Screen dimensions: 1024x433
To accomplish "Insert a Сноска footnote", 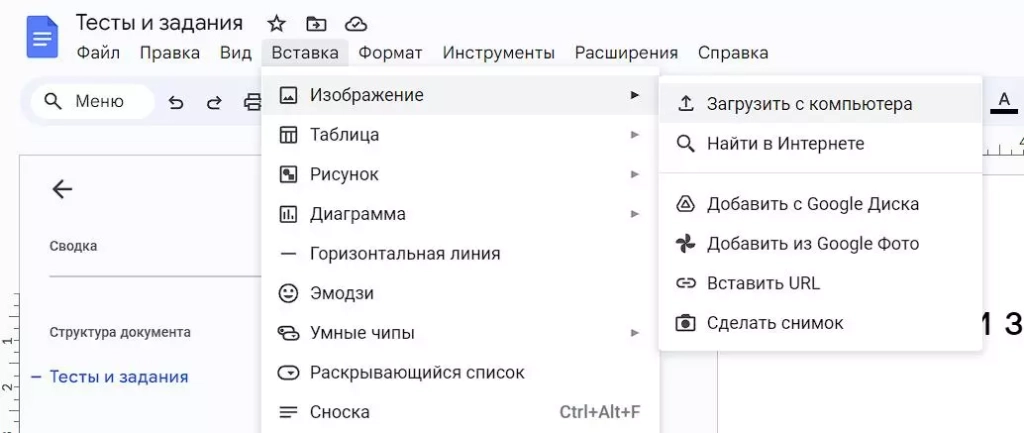I will (460, 412).
